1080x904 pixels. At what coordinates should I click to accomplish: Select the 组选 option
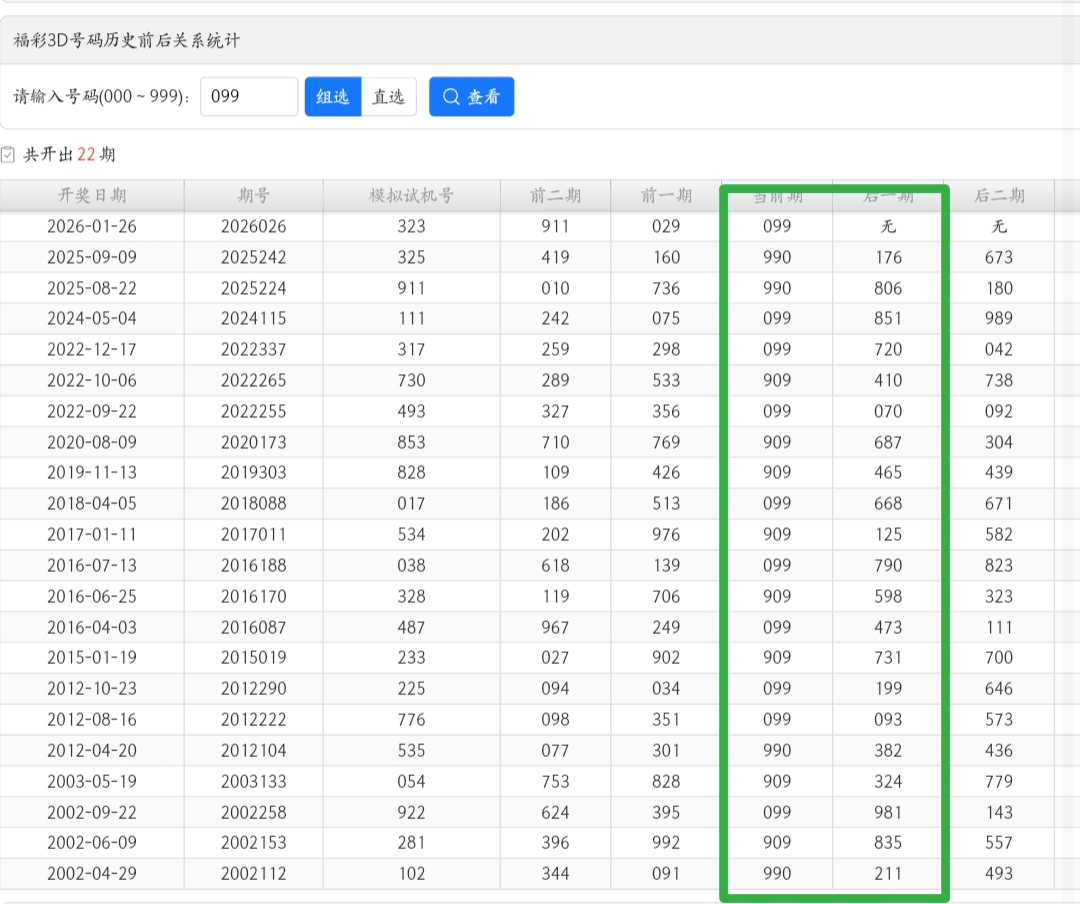[x=332, y=97]
